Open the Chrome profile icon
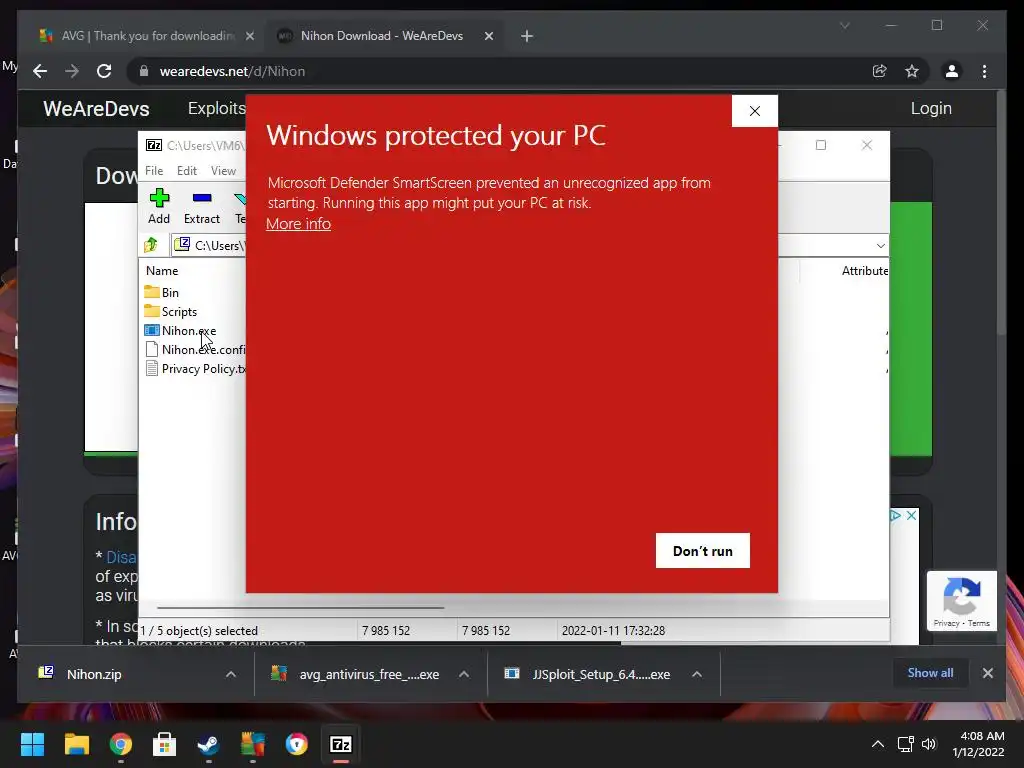Screen dimensions: 1024x768 tap(952, 71)
